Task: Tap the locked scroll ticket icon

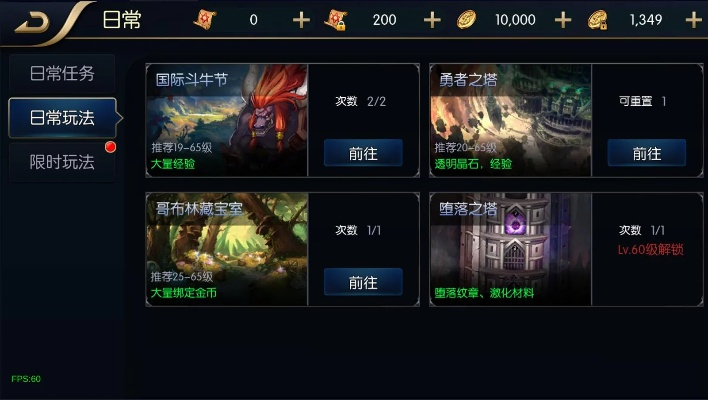Action: (x=336, y=19)
